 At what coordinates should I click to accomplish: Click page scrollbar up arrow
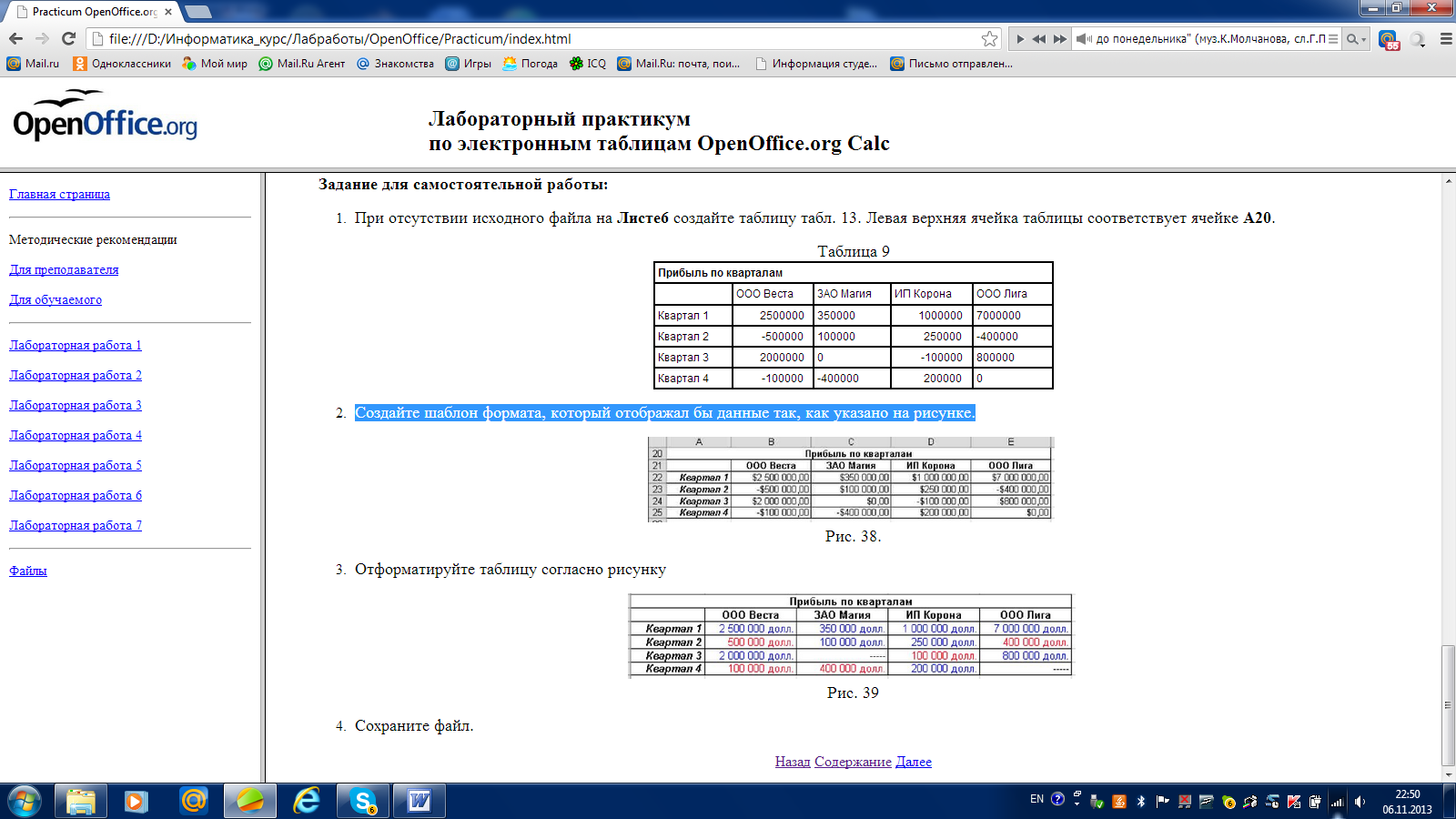pos(1448,180)
